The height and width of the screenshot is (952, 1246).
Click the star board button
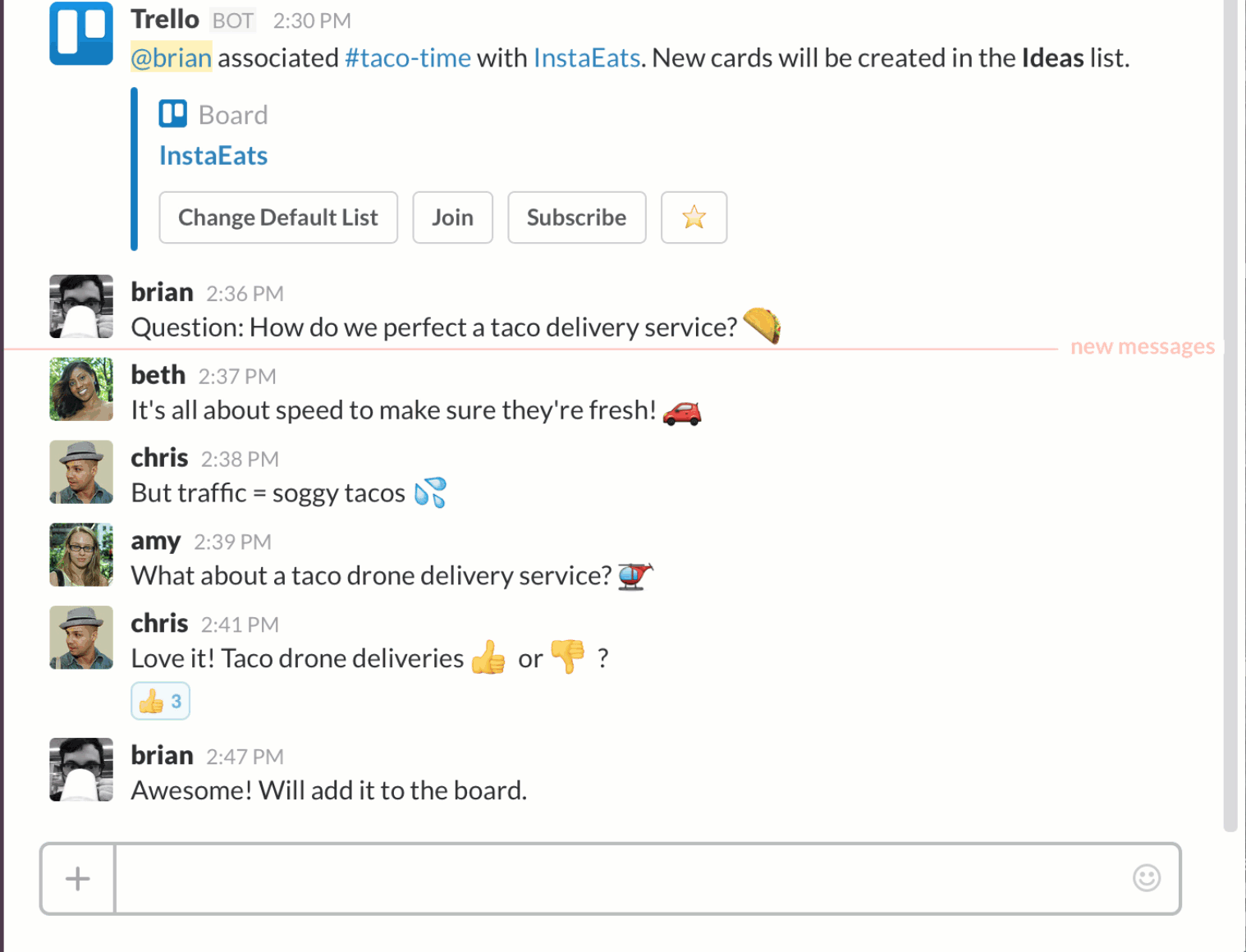click(694, 217)
